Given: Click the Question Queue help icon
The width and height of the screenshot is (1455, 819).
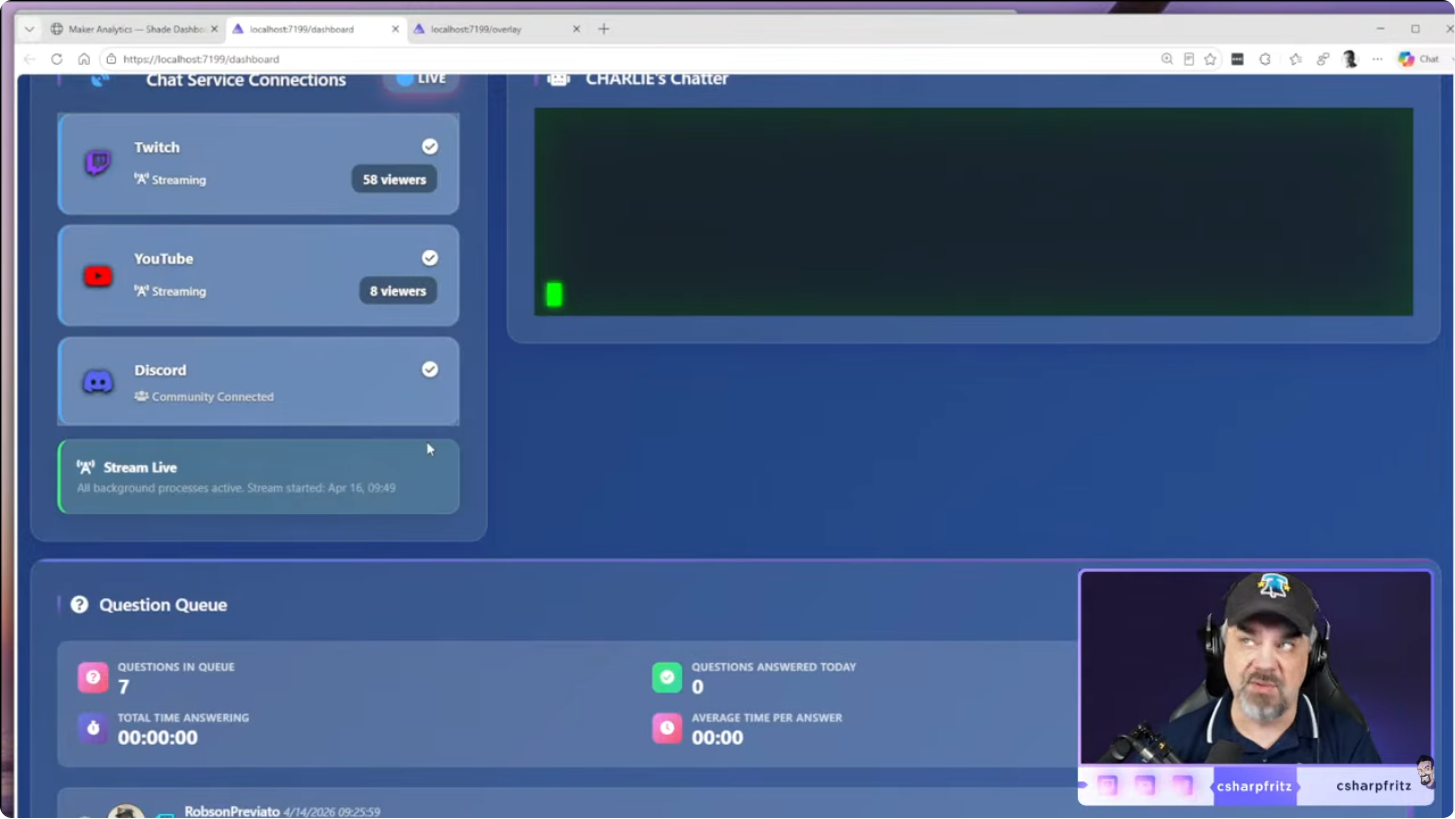Looking at the screenshot, I should tap(79, 604).
